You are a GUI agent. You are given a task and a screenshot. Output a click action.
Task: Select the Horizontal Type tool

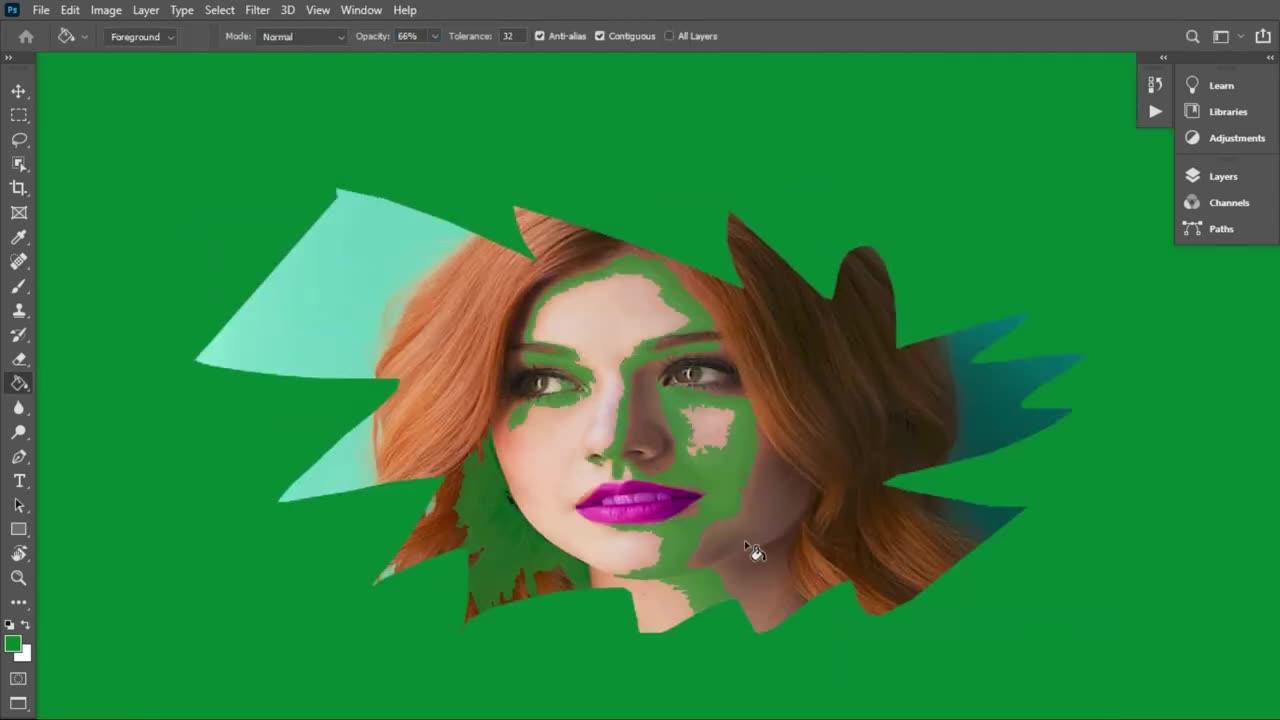point(19,481)
